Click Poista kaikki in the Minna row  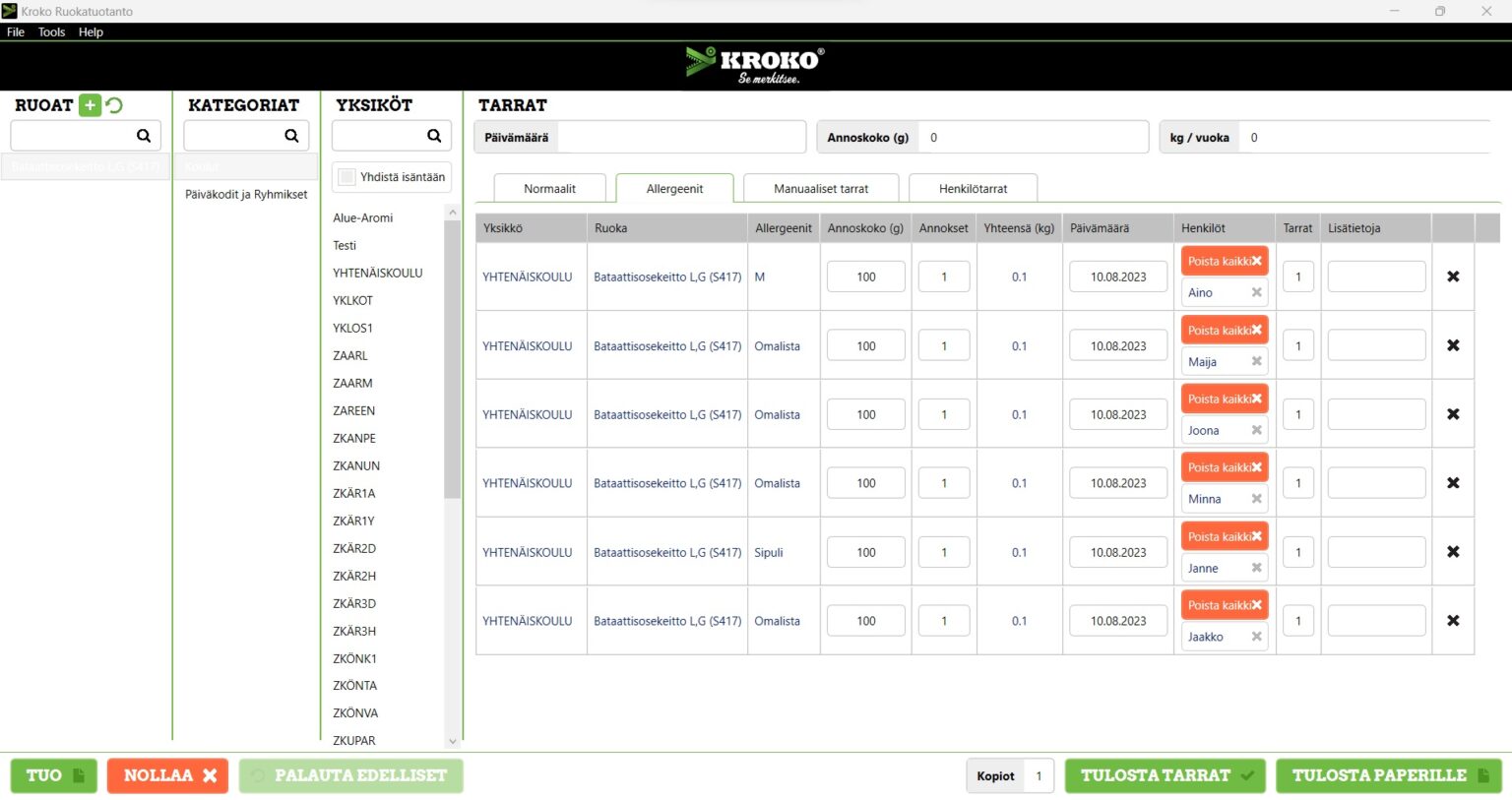1224,467
